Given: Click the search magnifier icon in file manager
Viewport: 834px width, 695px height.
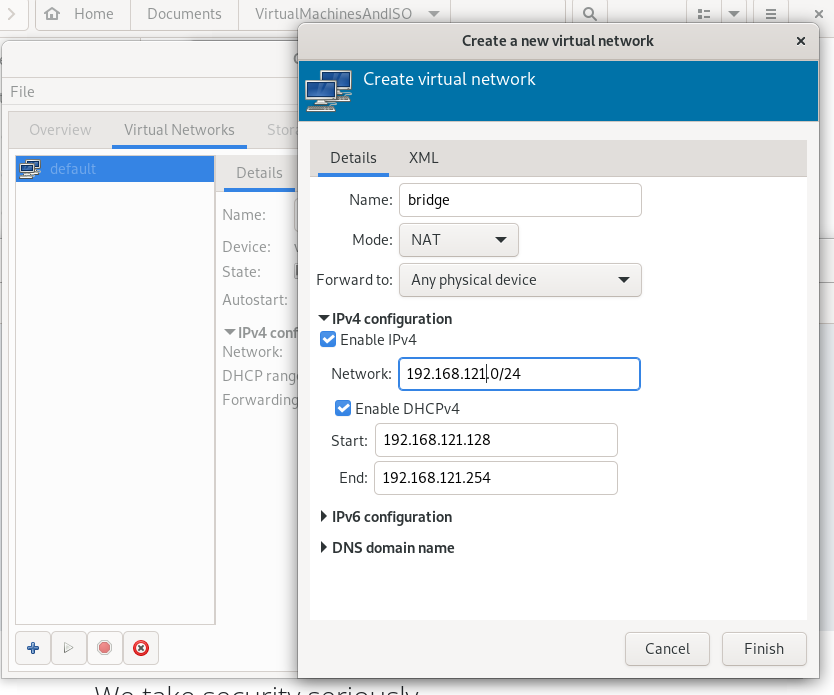Looking at the screenshot, I should click(590, 14).
